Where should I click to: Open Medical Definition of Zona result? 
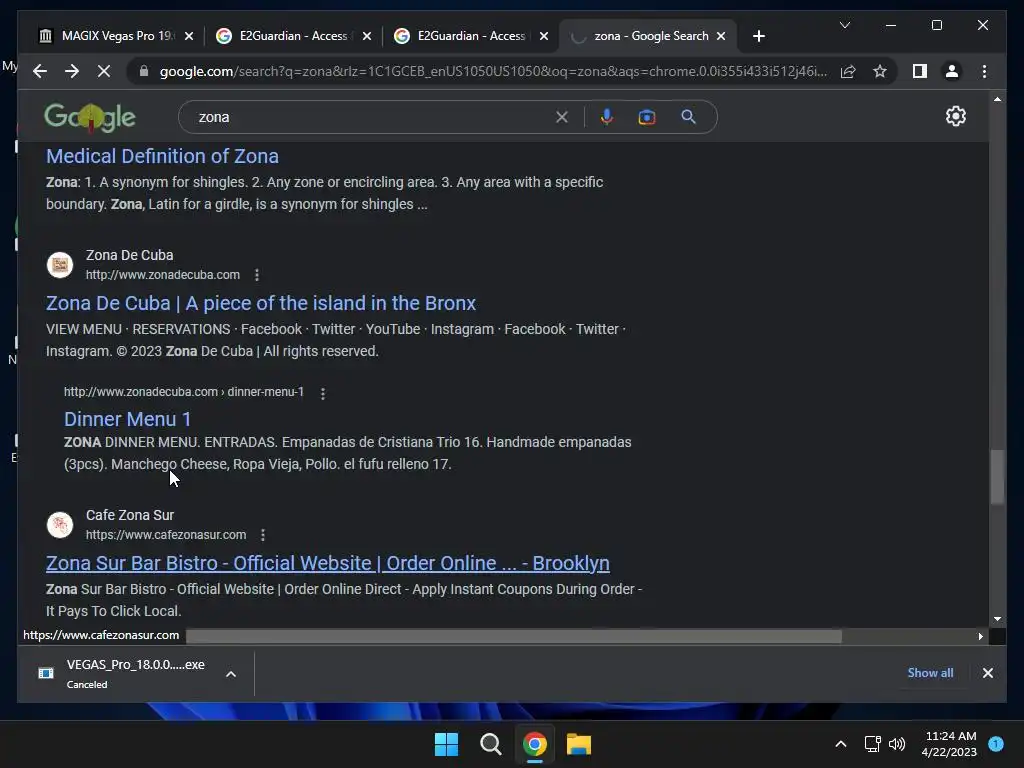click(x=162, y=156)
